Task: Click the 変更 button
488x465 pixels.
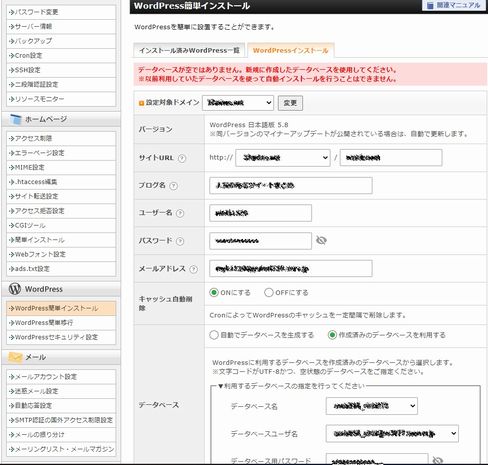Action: coord(290,103)
